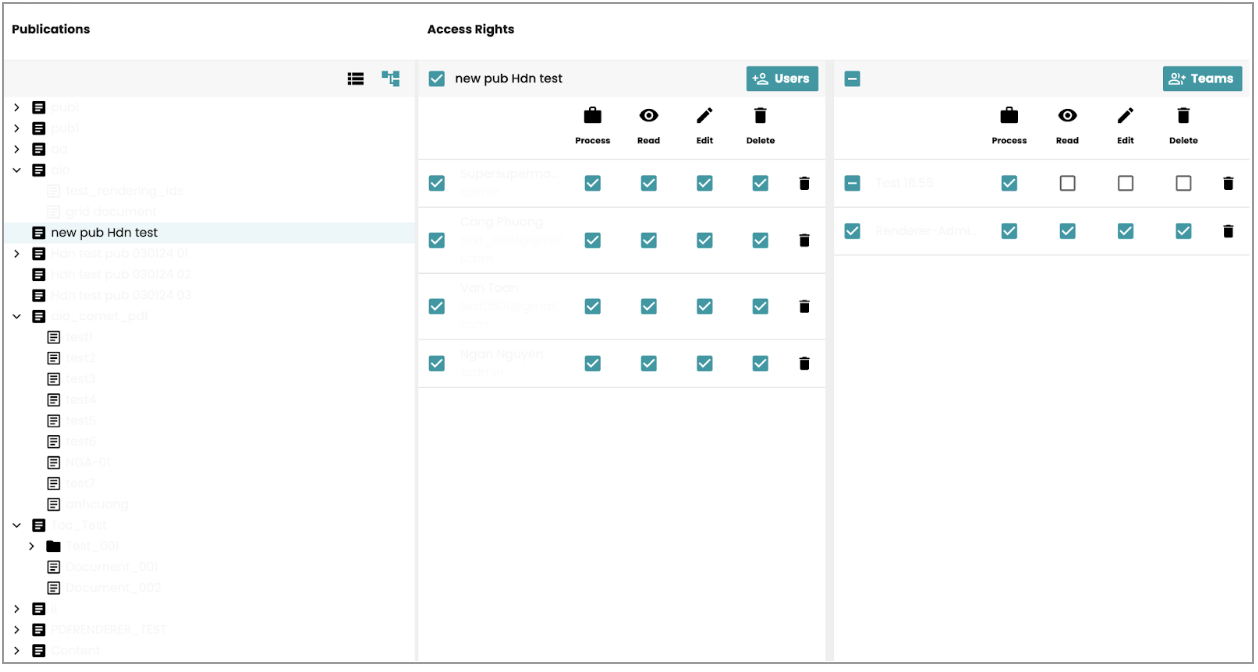Expand the PDFRENDERER_TEST publication
The image size is (1258, 672).
[x=17, y=630]
